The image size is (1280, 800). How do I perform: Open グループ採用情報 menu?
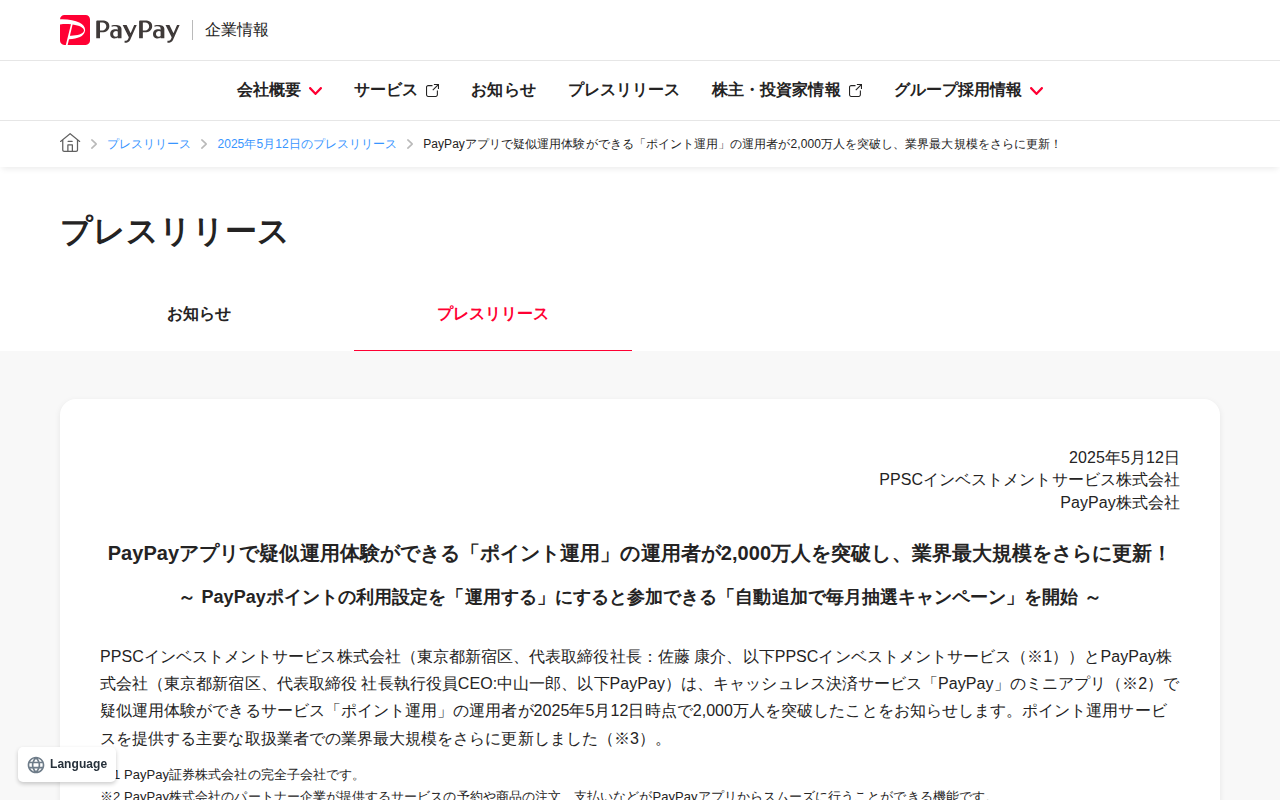coord(968,90)
